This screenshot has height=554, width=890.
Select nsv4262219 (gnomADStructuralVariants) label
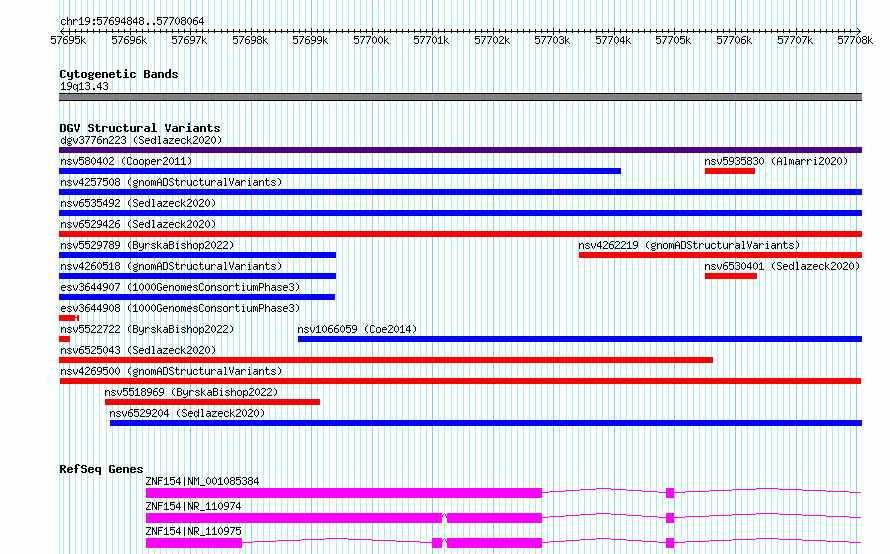[x=689, y=245]
